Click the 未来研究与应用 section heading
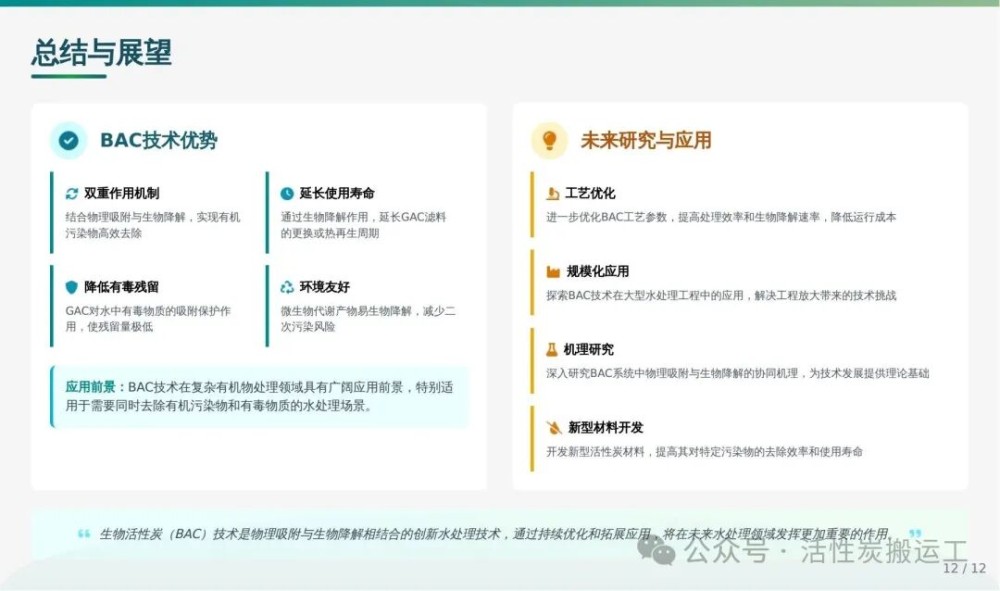Screen dimensions: 1000x591 click(646, 141)
